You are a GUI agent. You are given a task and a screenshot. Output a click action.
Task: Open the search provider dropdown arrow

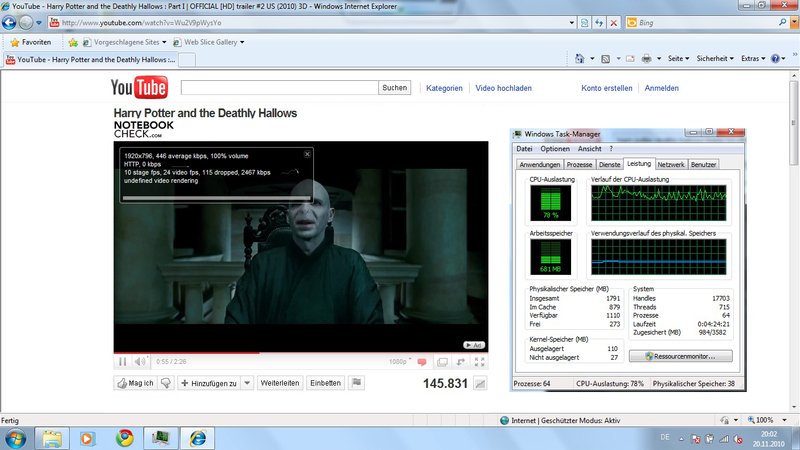[x=794, y=23]
